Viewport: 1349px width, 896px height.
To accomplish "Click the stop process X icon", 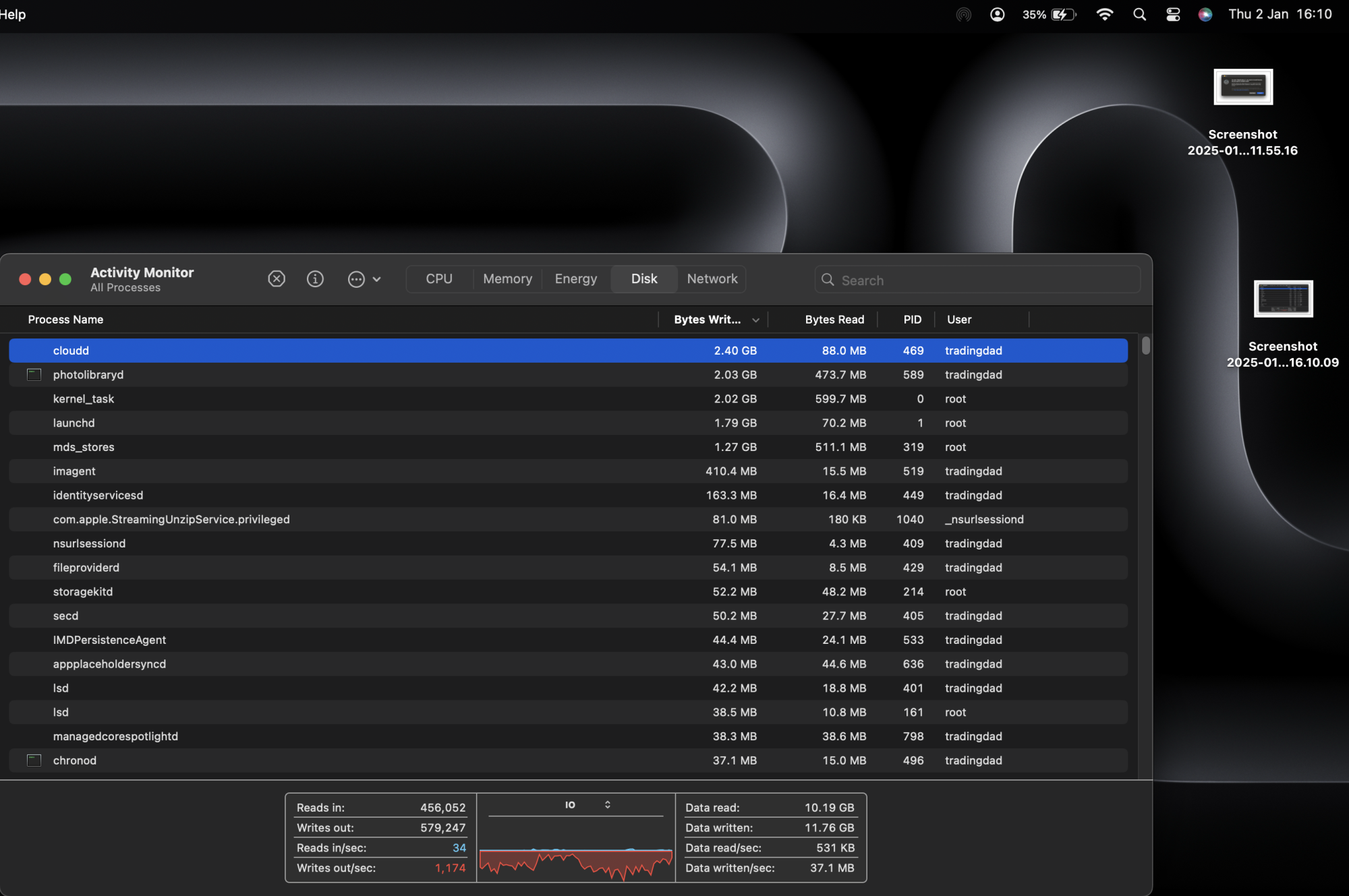I will tap(277, 279).
